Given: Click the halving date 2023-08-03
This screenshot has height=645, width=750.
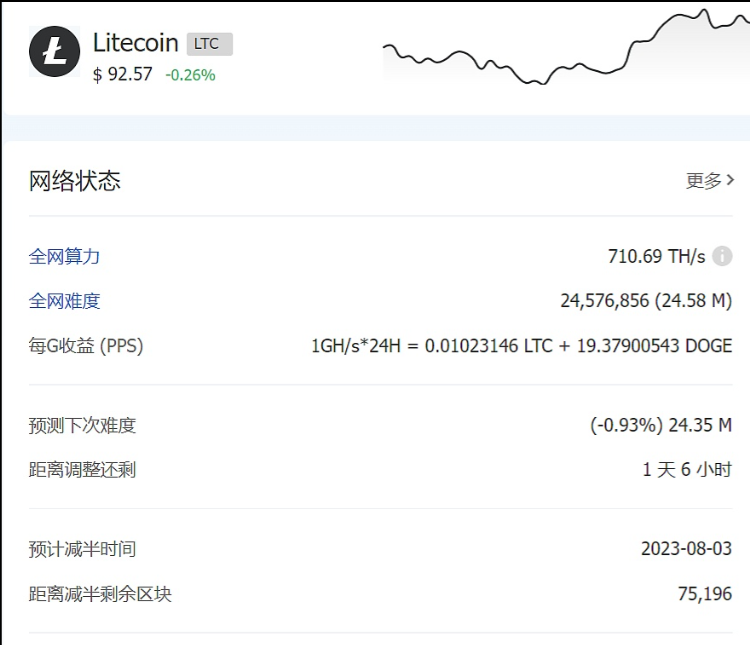Looking at the screenshot, I should [x=686, y=548].
